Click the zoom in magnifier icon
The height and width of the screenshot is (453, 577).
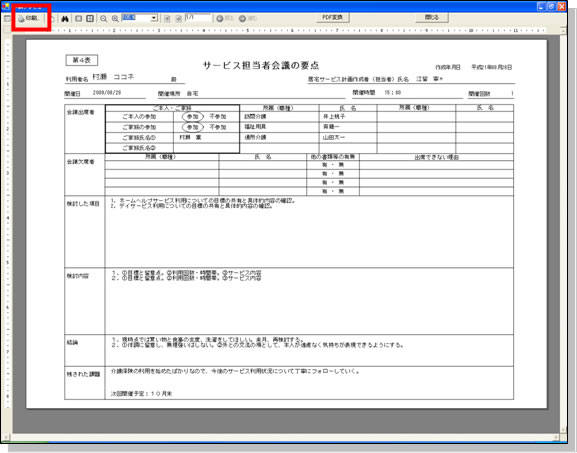[x=115, y=19]
